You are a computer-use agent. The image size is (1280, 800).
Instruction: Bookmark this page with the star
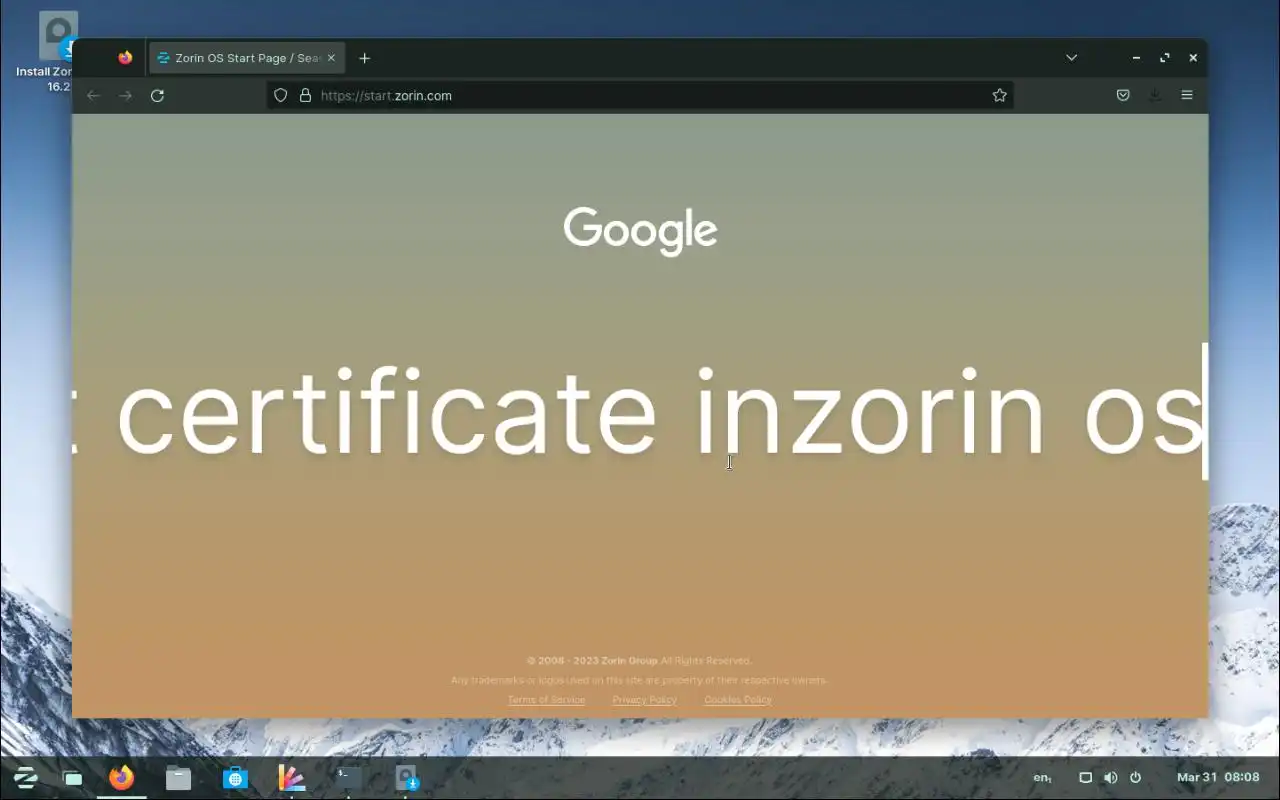(999, 95)
